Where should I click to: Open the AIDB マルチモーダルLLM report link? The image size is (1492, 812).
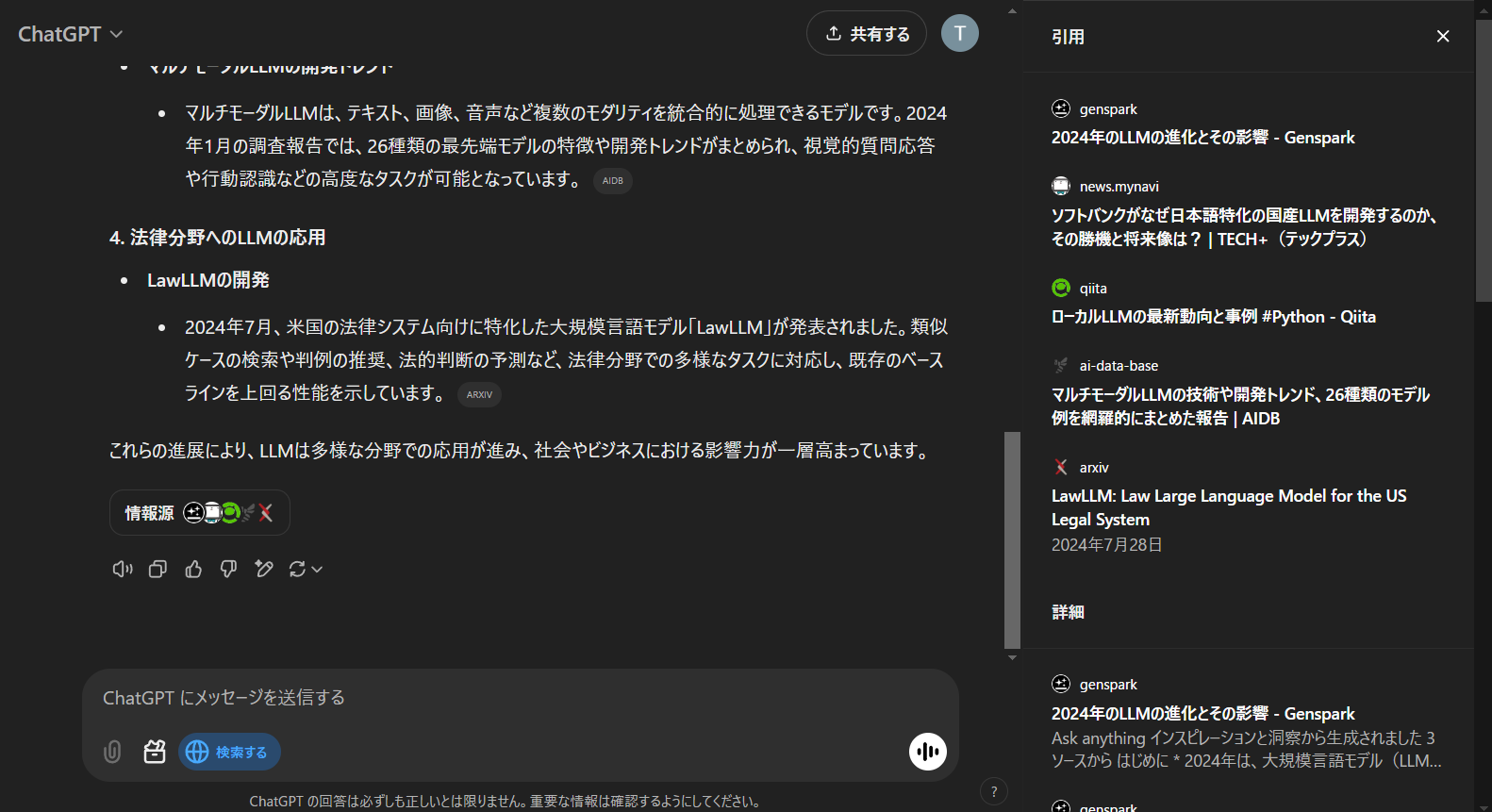tap(1240, 406)
